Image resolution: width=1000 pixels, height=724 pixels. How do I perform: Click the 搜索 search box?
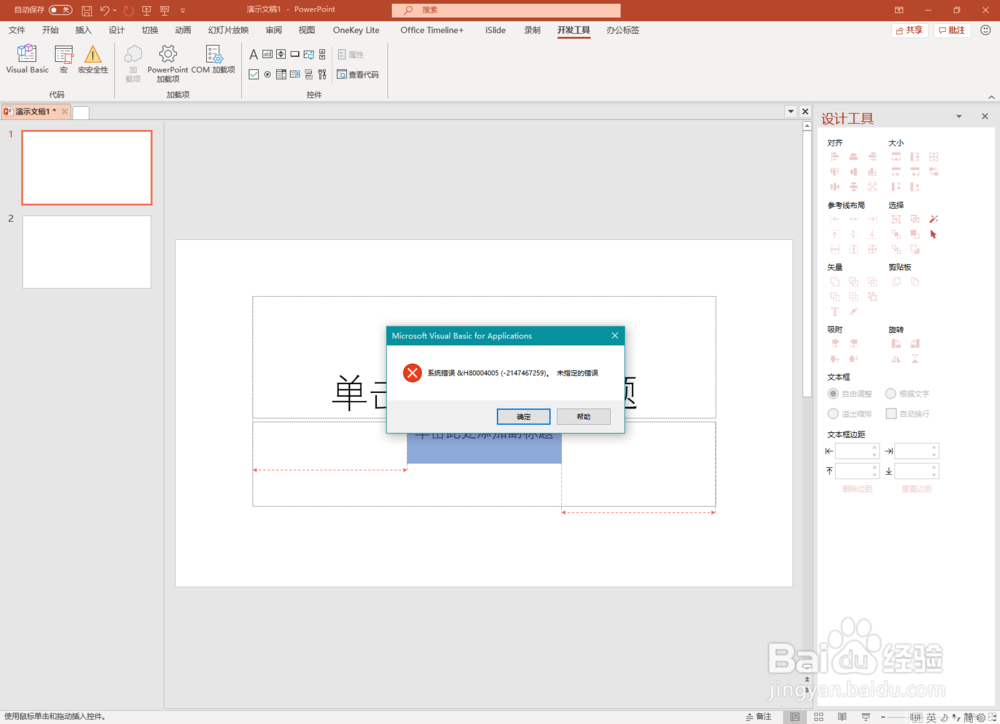pos(506,10)
